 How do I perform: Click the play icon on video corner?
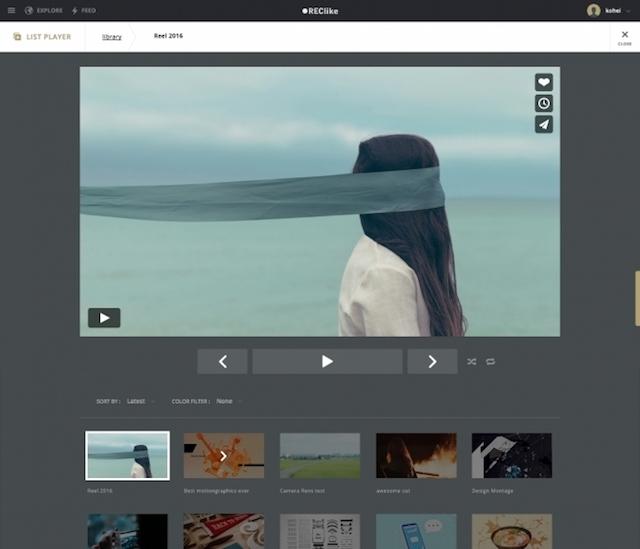(104, 318)
